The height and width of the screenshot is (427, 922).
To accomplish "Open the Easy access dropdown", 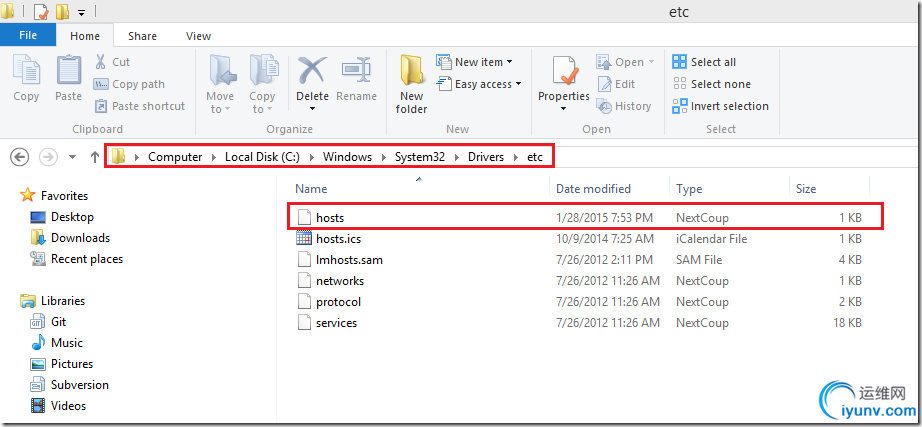I will 479,84.
